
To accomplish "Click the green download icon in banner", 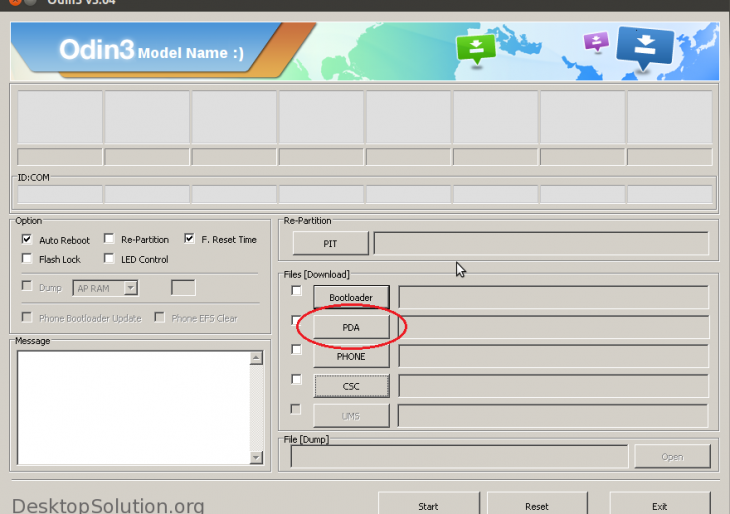I will click(x=475, y=49).
